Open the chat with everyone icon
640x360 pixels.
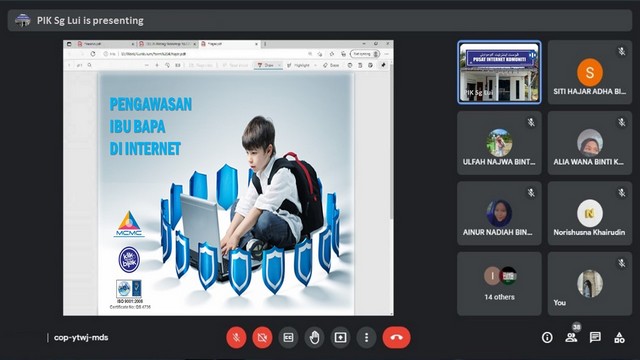(x=595, y=338)
